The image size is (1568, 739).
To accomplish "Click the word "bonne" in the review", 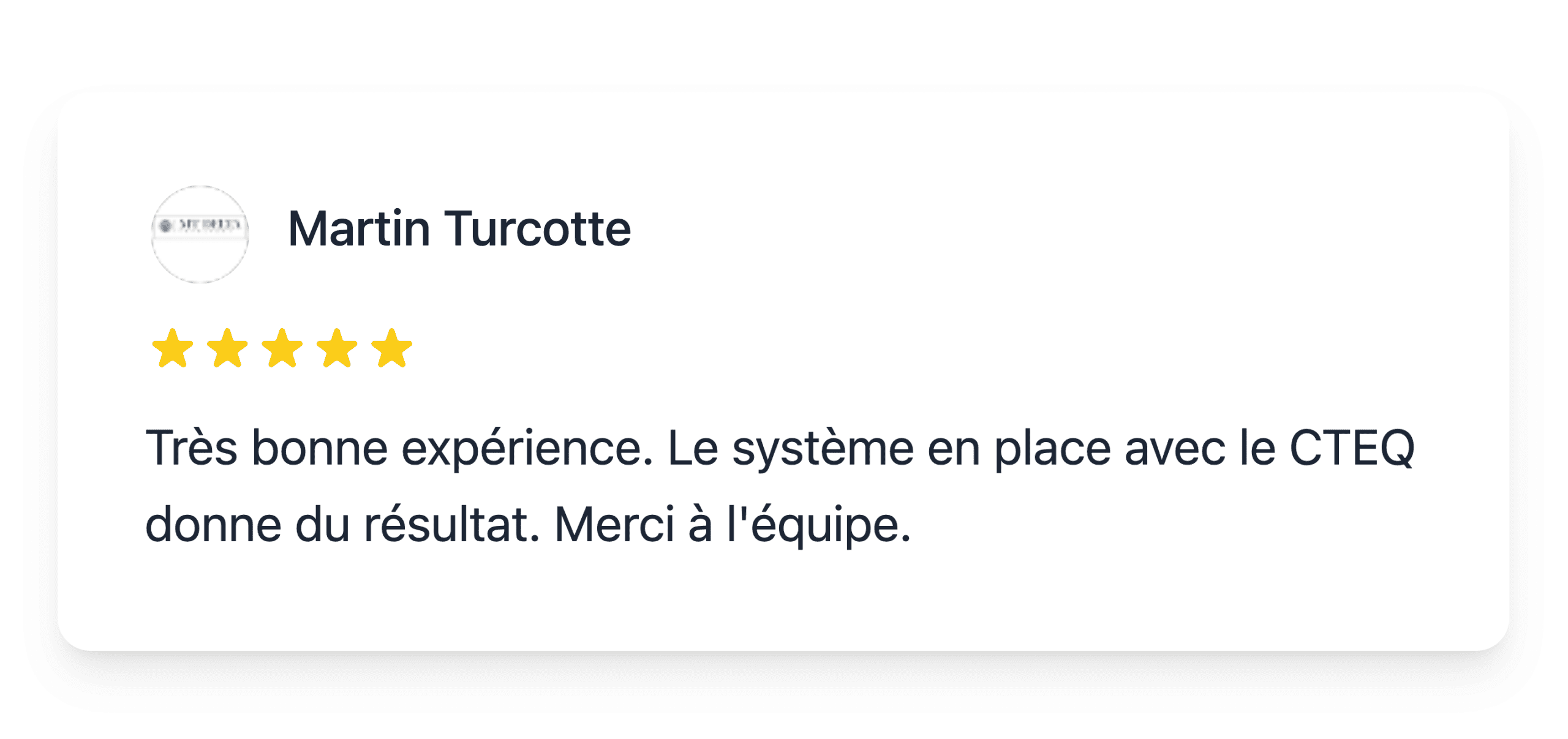I will pyautogui.click(x=320, y=448).
